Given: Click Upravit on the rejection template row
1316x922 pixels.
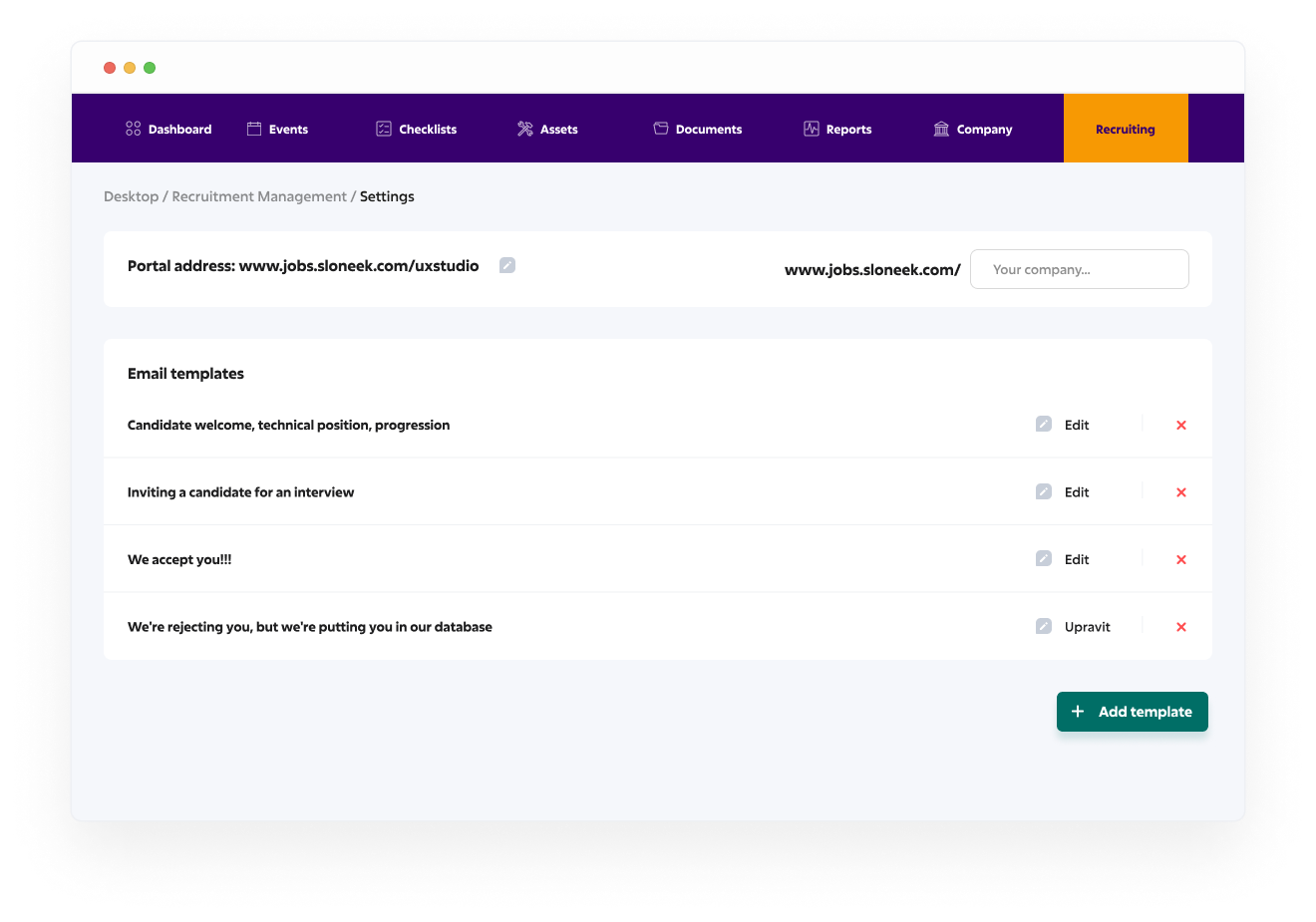Looking at the screenshot, I should click(x=1087, y=627).
